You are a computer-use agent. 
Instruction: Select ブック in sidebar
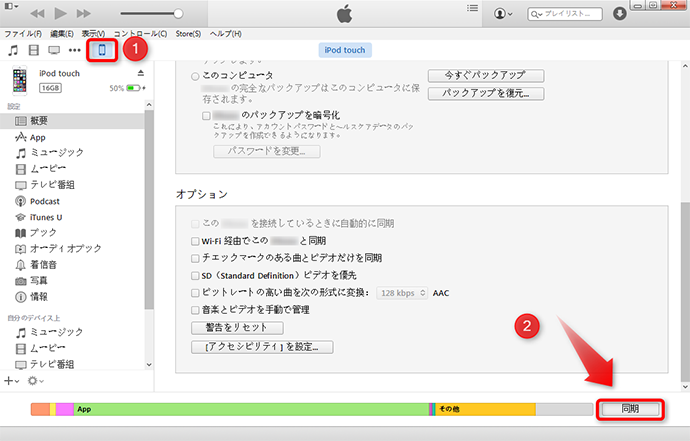click(72, 233)
